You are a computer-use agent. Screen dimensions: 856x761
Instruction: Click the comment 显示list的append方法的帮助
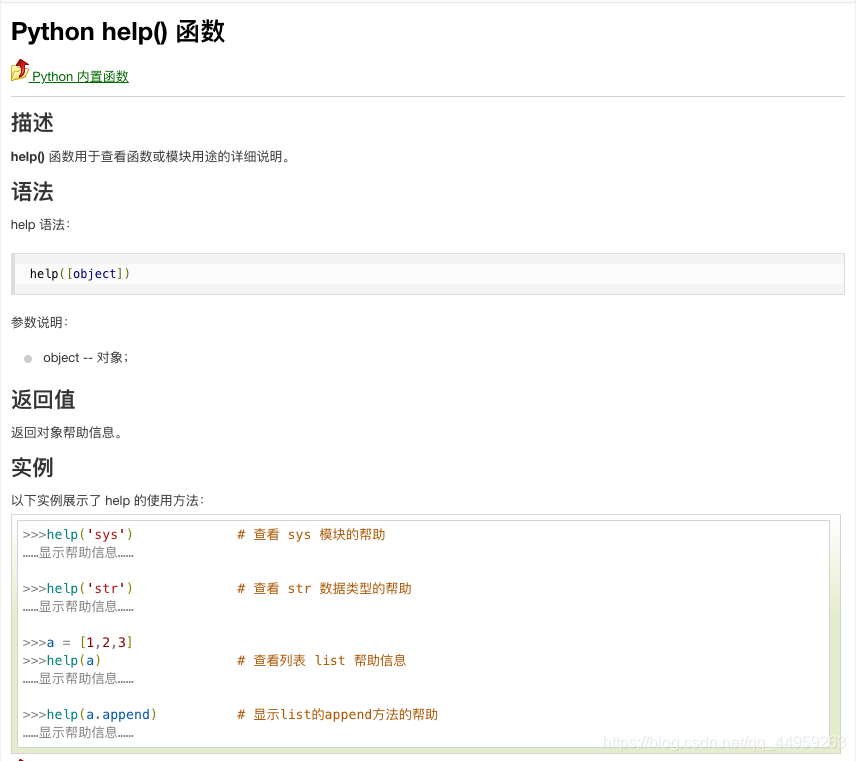337,715
